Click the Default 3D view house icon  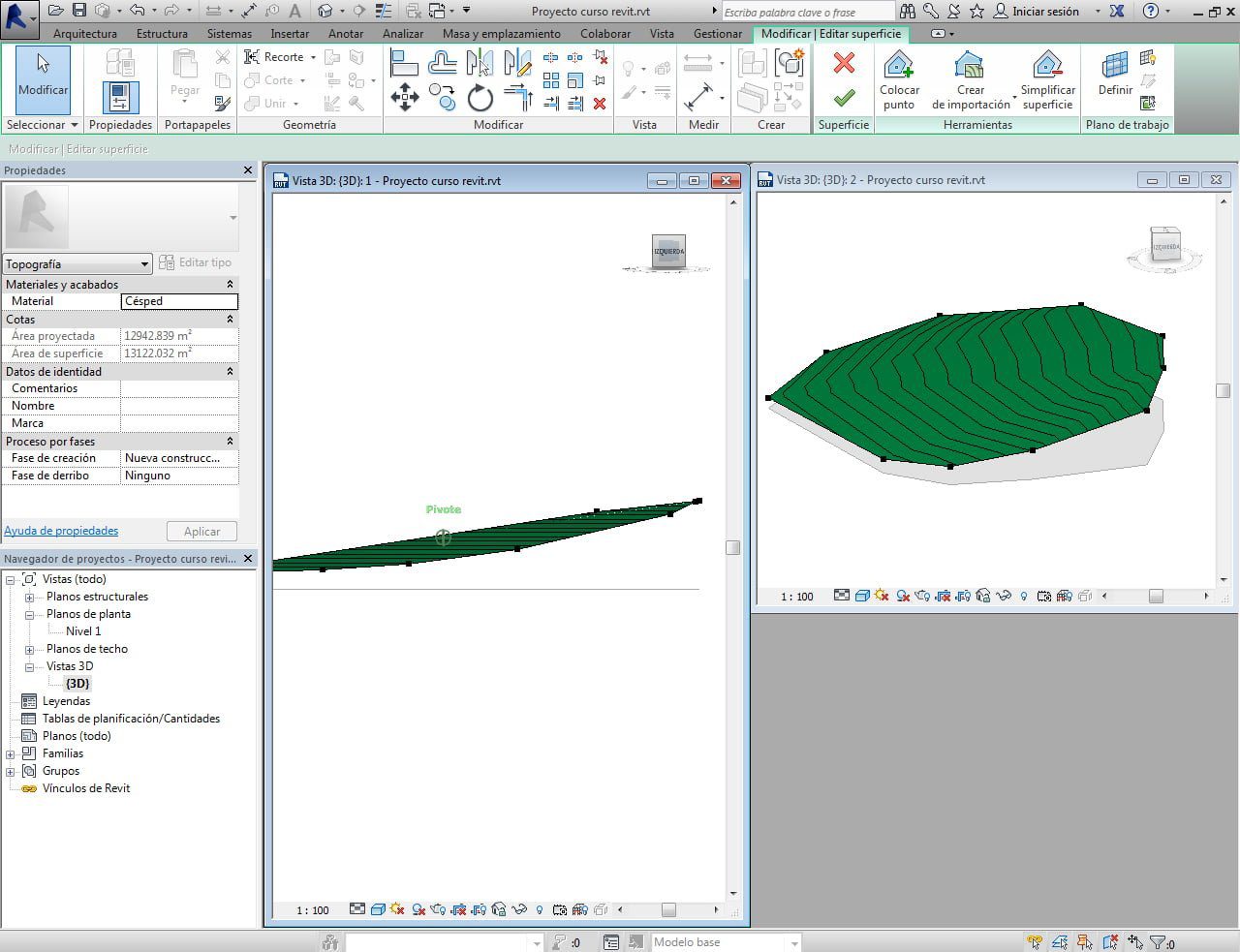point(325,11)
